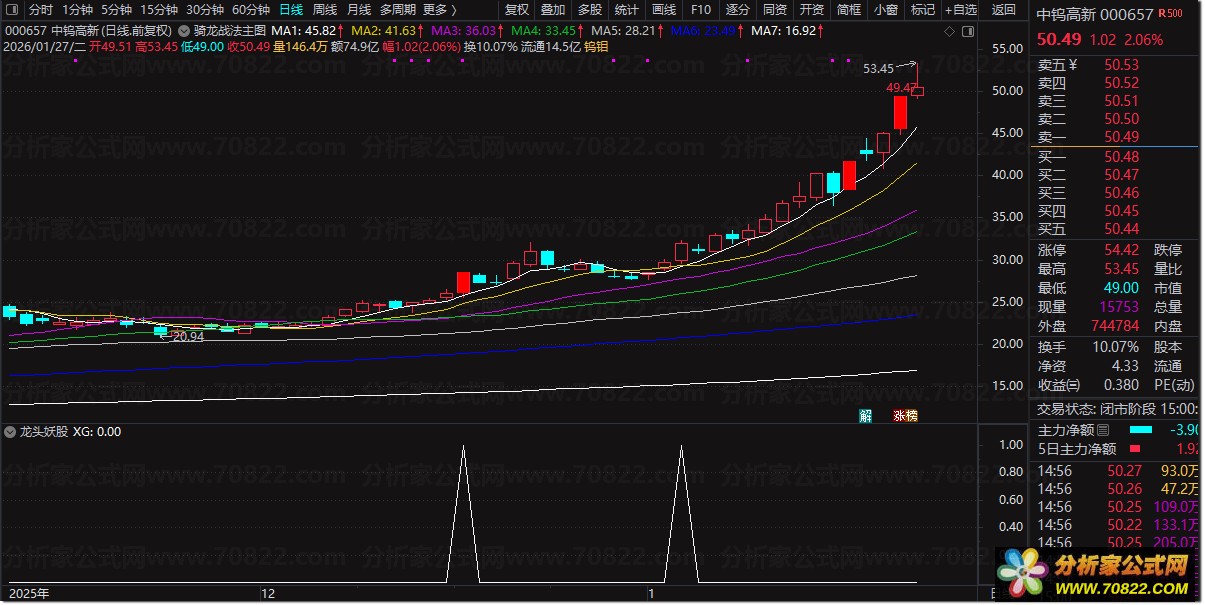Select the 1分钟 period tab
The image size is (1205, 605).
click(77, 9)
